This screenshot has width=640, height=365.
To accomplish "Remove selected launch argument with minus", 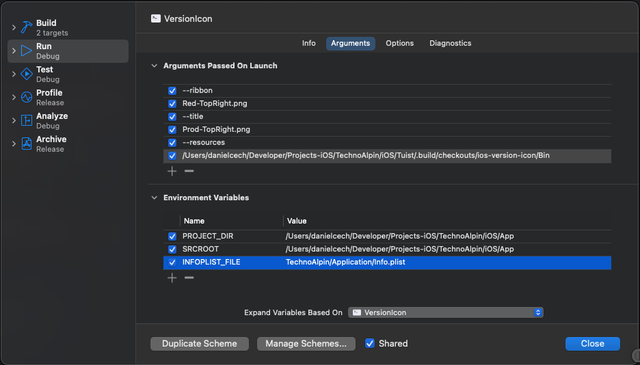I will 189,171.
